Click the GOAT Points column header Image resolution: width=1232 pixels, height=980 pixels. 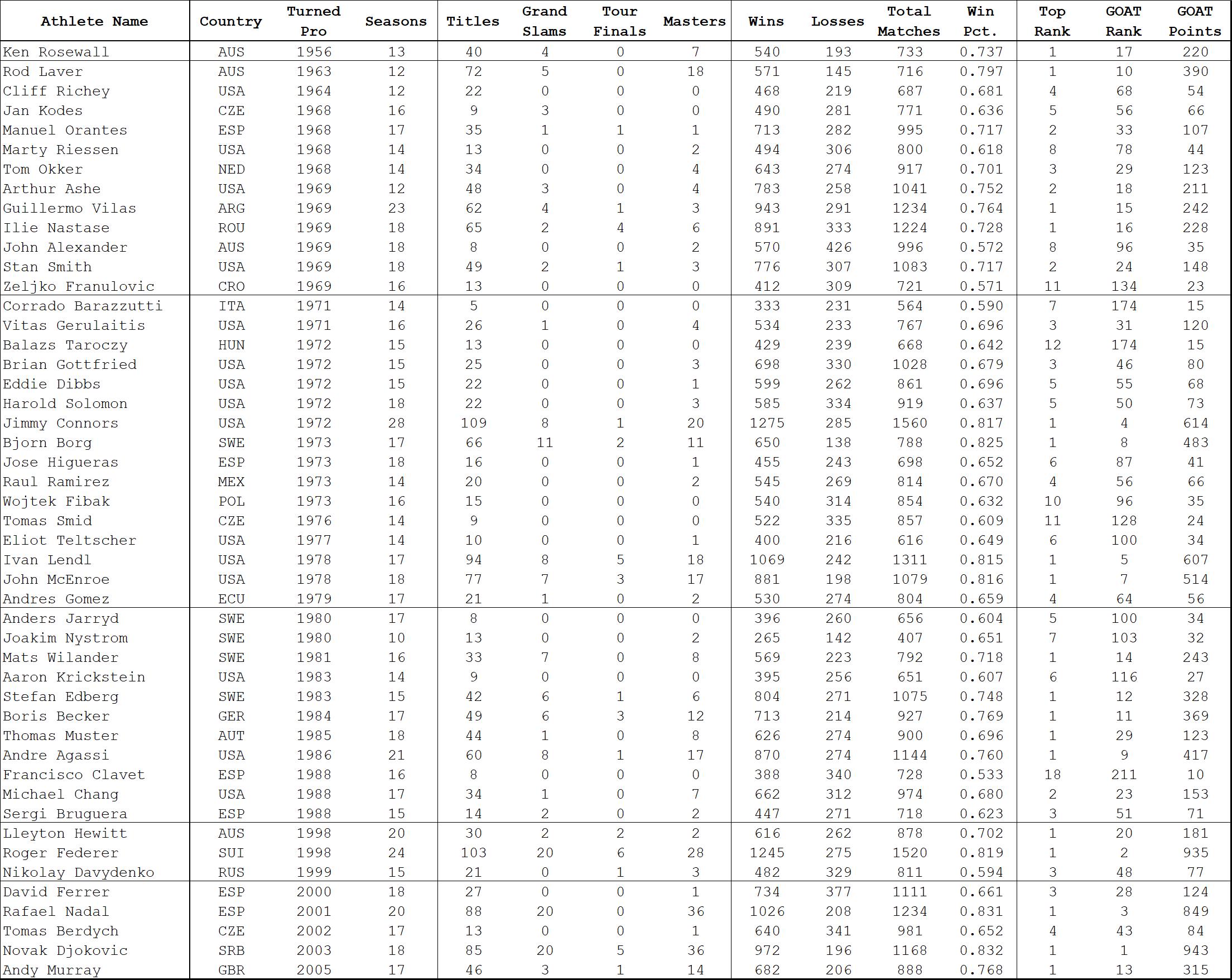point(1195,21)
